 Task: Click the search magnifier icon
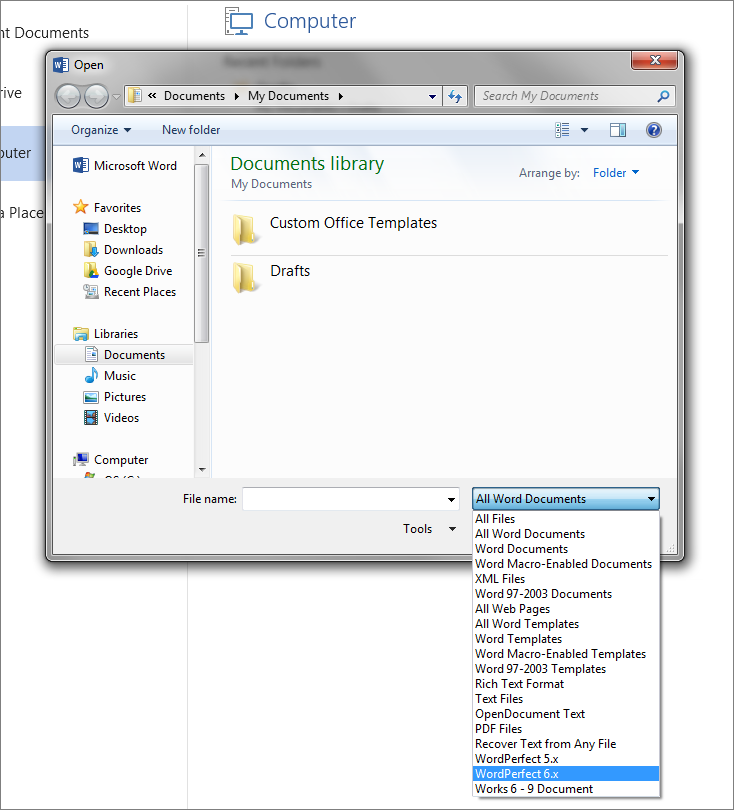point(663,96)
